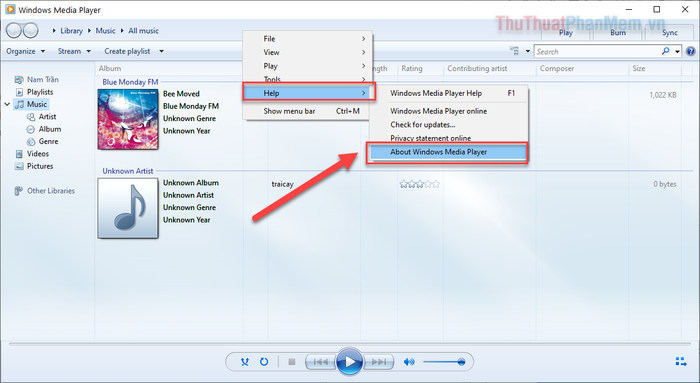Switch to the Play tab
This screenshot has height=383, width=700.
[x=566, y=33]
